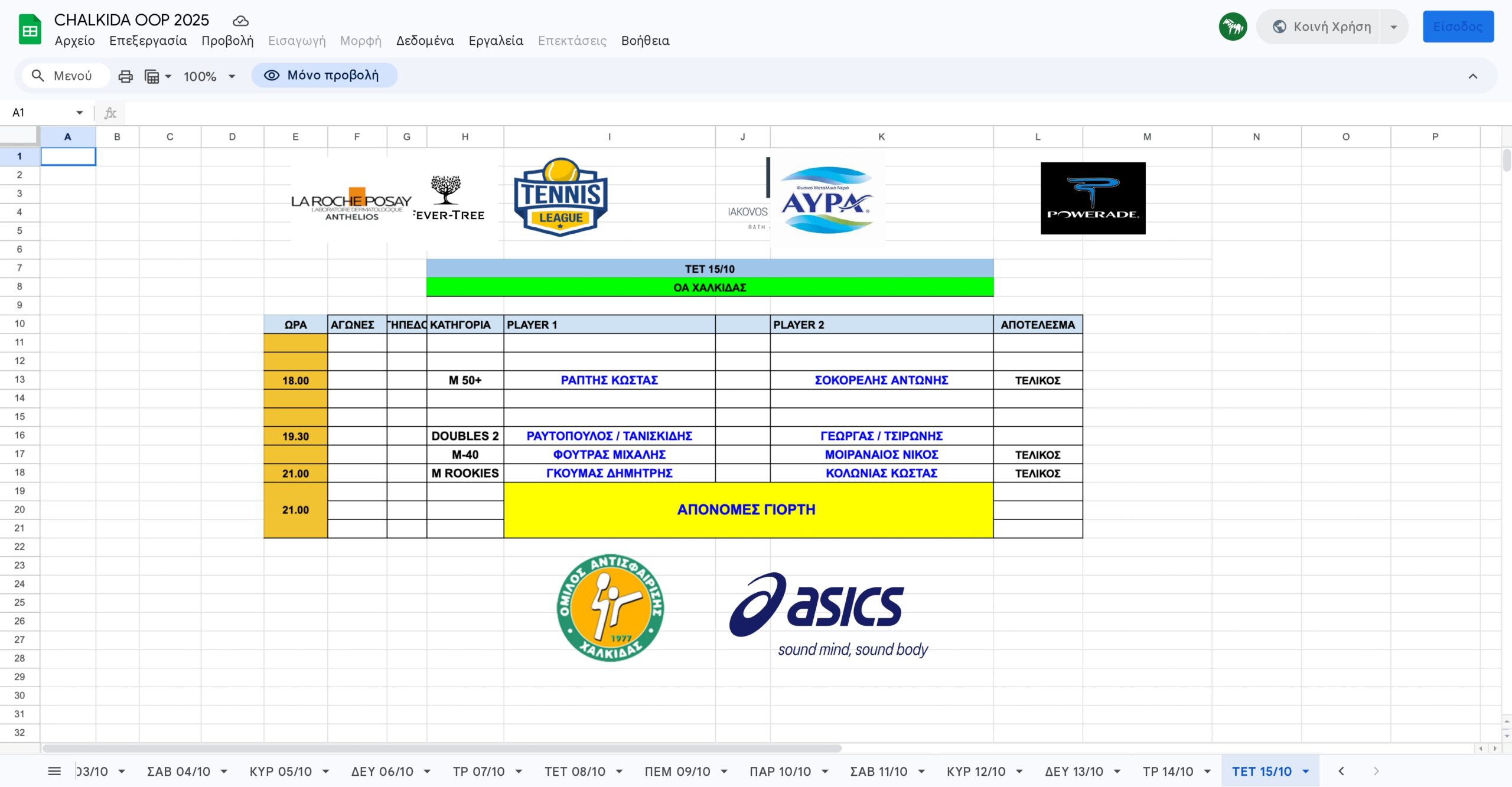1512x787 pixels.
Task: Open the ΤΕΤ 15/10 tab dropdown arrow
Action: pyautogui.click(x=1306, y=772)
